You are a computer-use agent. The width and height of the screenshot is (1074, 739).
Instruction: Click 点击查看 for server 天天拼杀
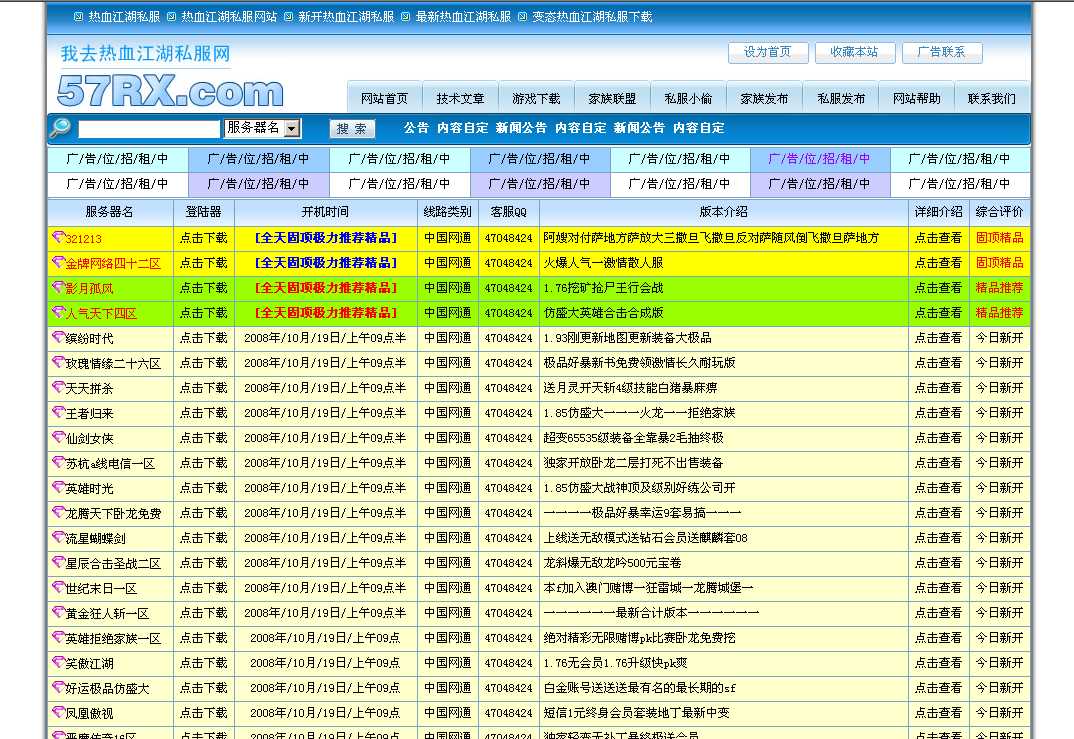point(938,388)
